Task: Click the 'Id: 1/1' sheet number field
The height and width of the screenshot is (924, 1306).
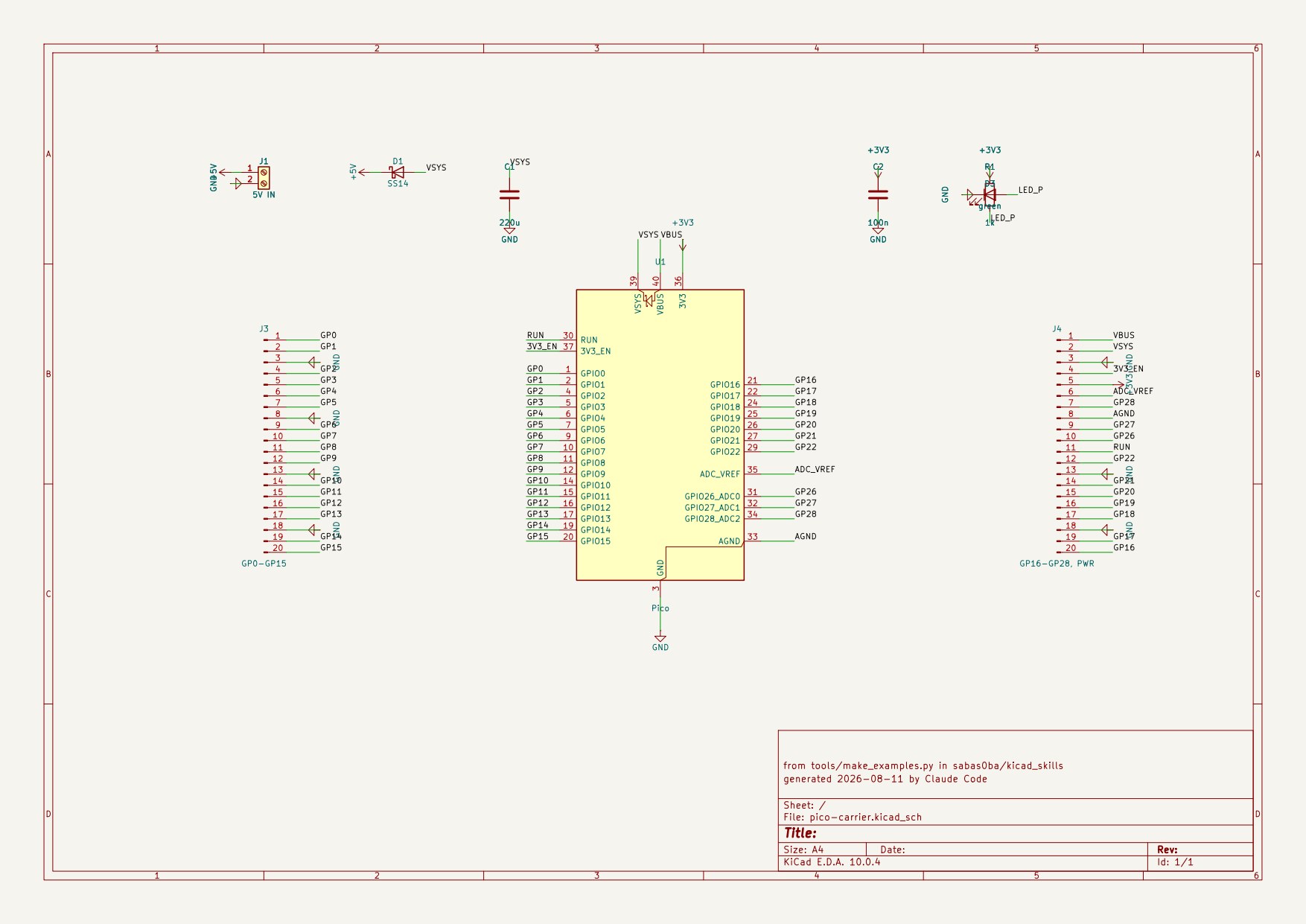Action: 1175,862
